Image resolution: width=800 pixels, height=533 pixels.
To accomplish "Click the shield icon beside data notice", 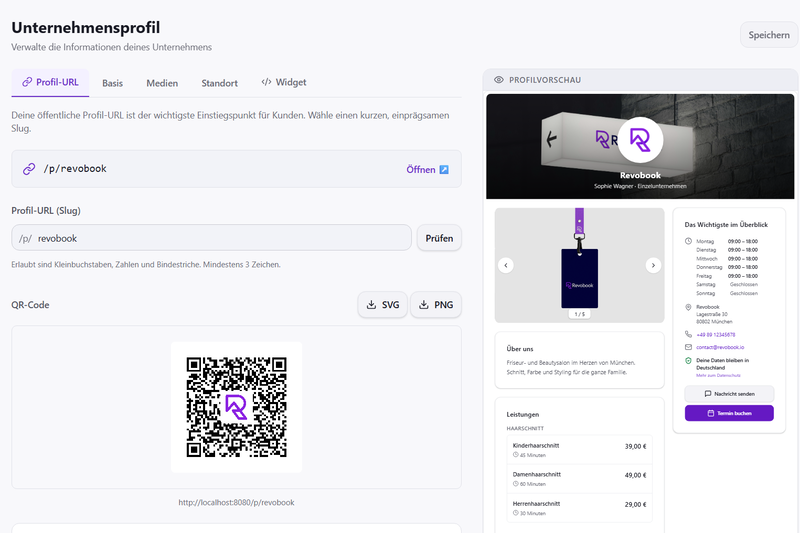I will pyautogui.click(x=688, y=361).
